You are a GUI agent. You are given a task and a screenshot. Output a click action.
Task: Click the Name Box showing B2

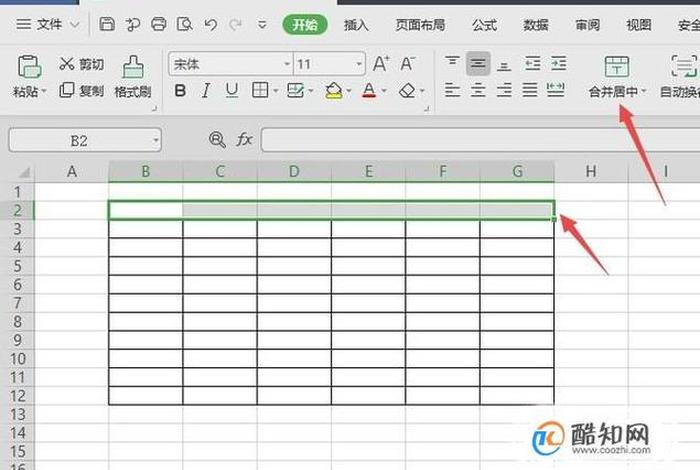[x=85, y=140]
